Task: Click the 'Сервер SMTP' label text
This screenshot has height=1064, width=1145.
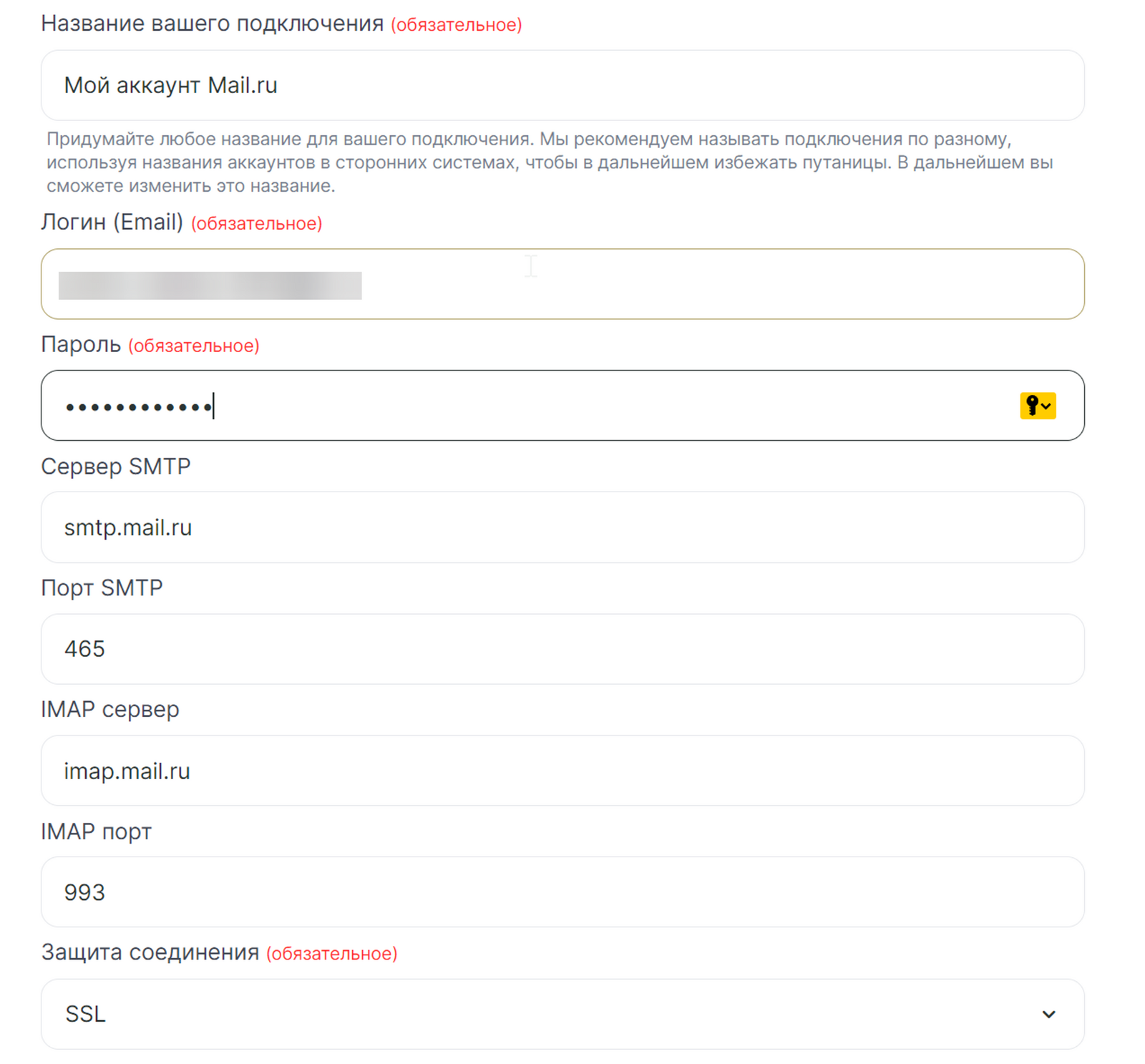Action: [116, 467]
